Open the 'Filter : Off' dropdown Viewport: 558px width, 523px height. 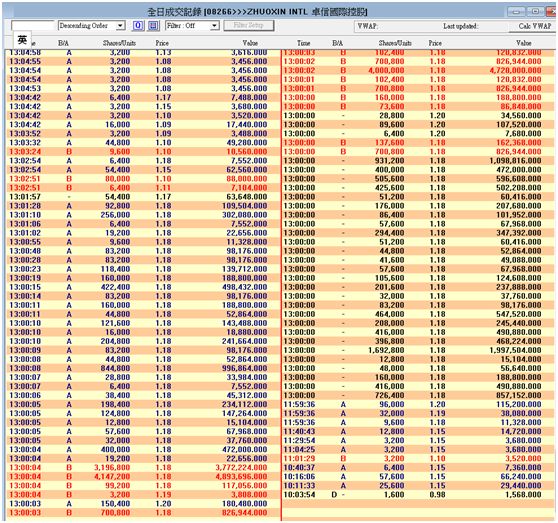(192, 26)
